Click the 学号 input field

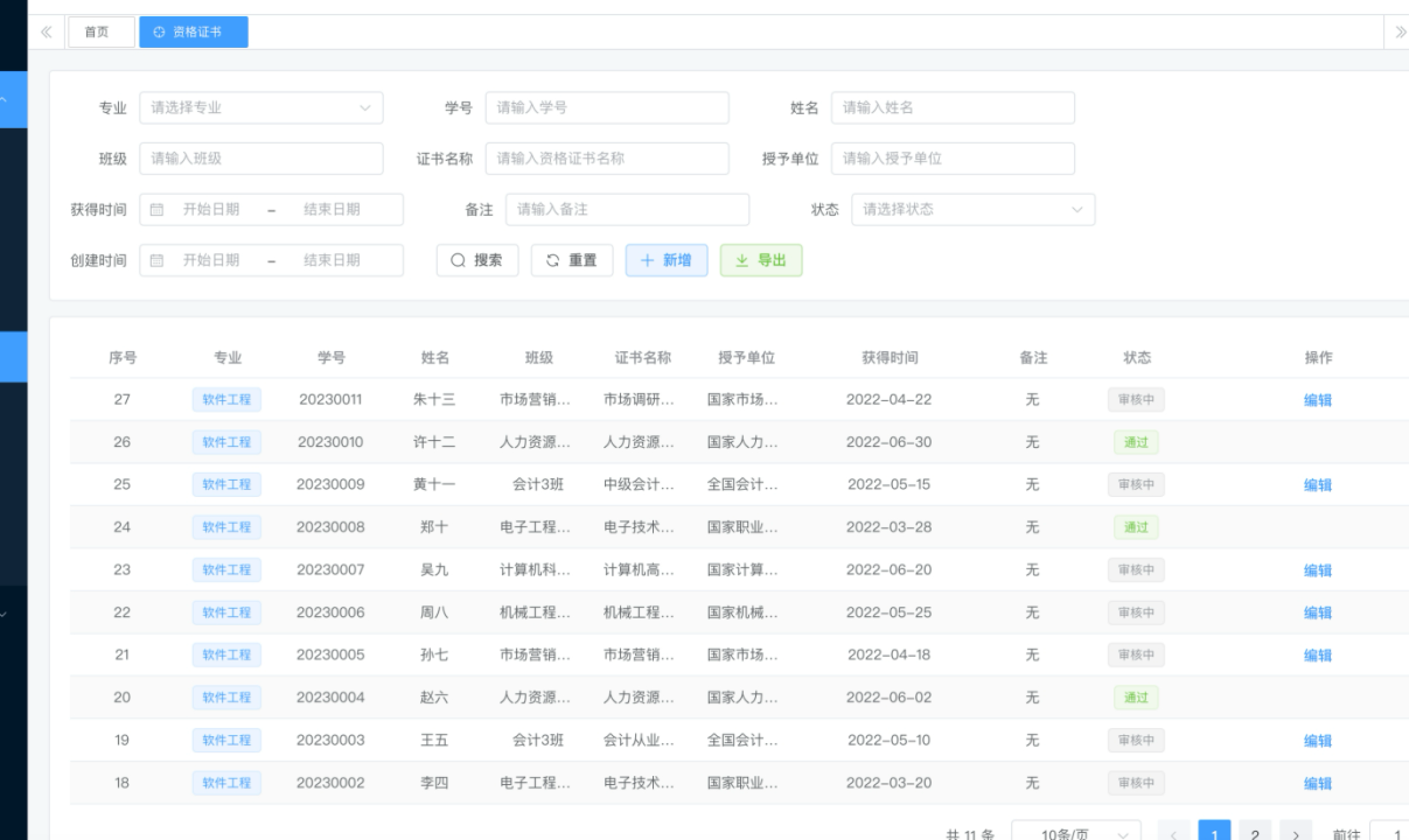pyautogui.click(x=607, y=108)
